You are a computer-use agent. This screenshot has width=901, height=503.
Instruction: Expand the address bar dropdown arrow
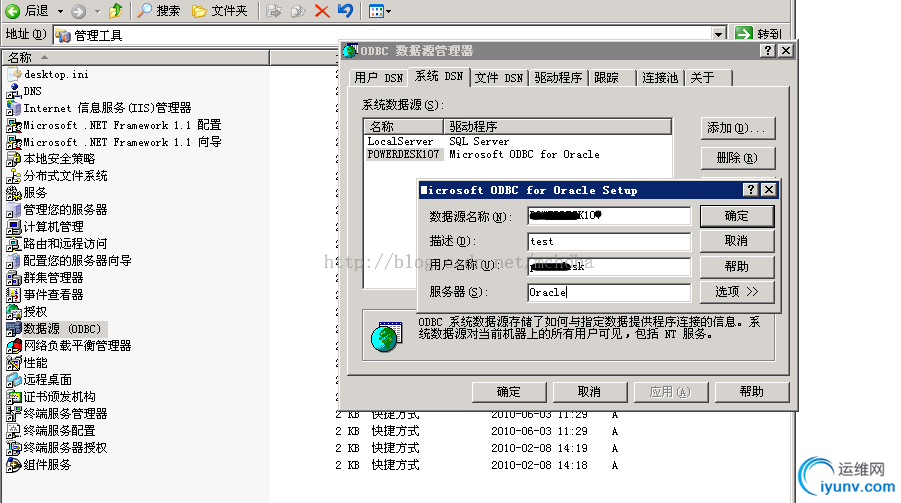(x=718, y=34)
